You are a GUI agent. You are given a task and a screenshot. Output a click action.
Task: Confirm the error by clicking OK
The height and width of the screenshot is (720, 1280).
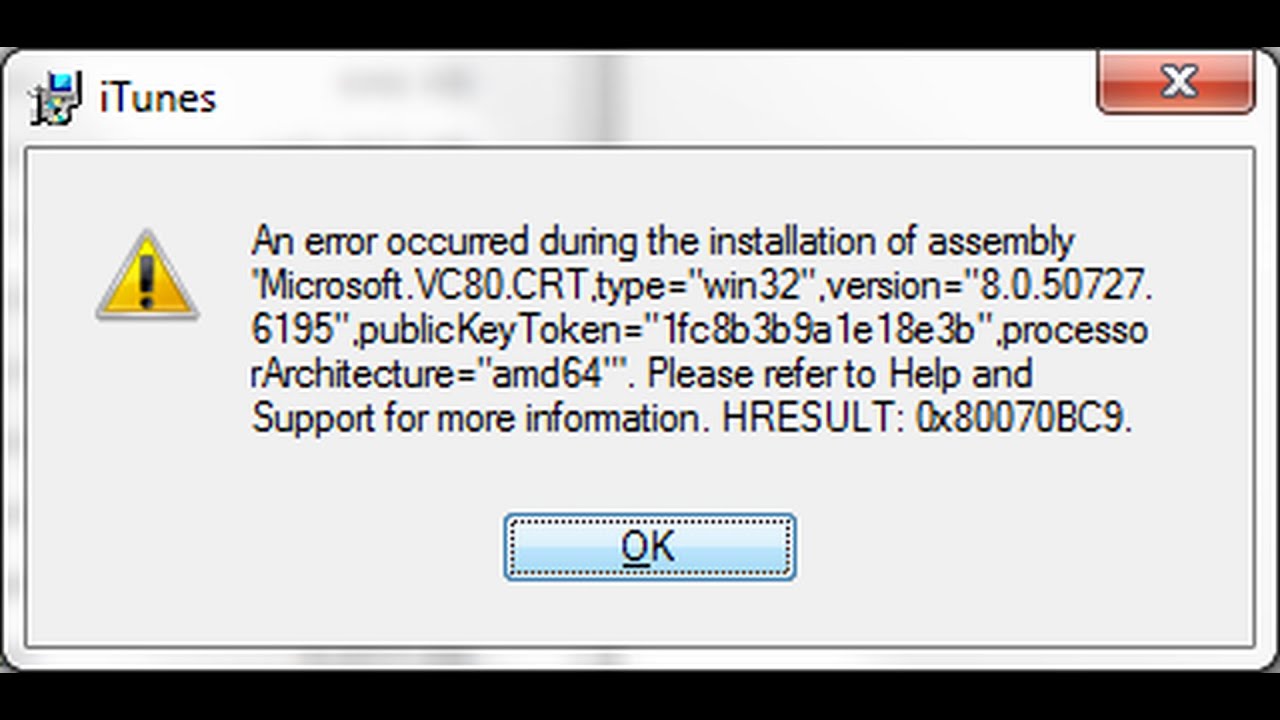[x=650, y=547]
